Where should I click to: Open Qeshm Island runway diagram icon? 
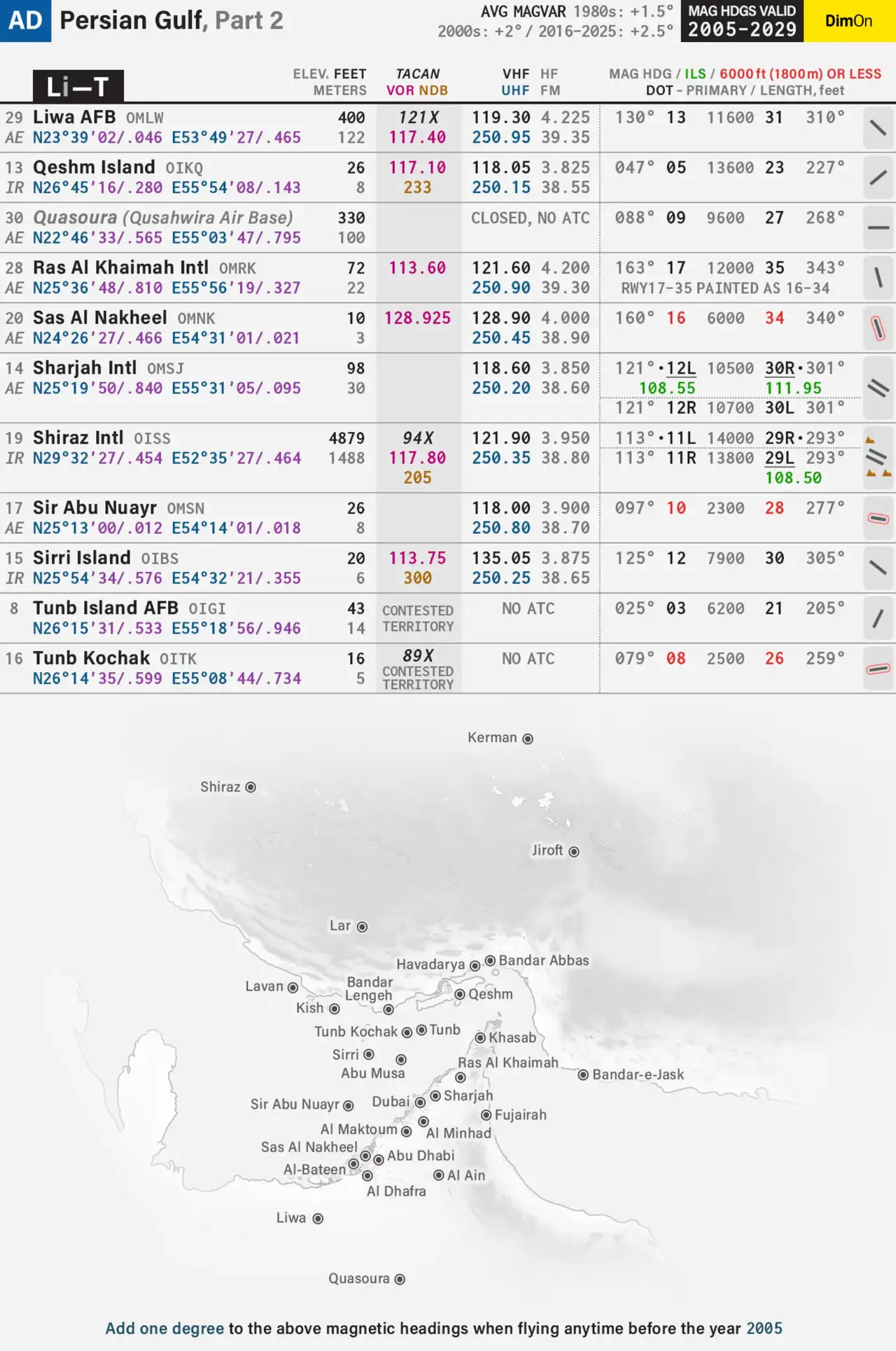pyautogui.click(x=878, y=178)
